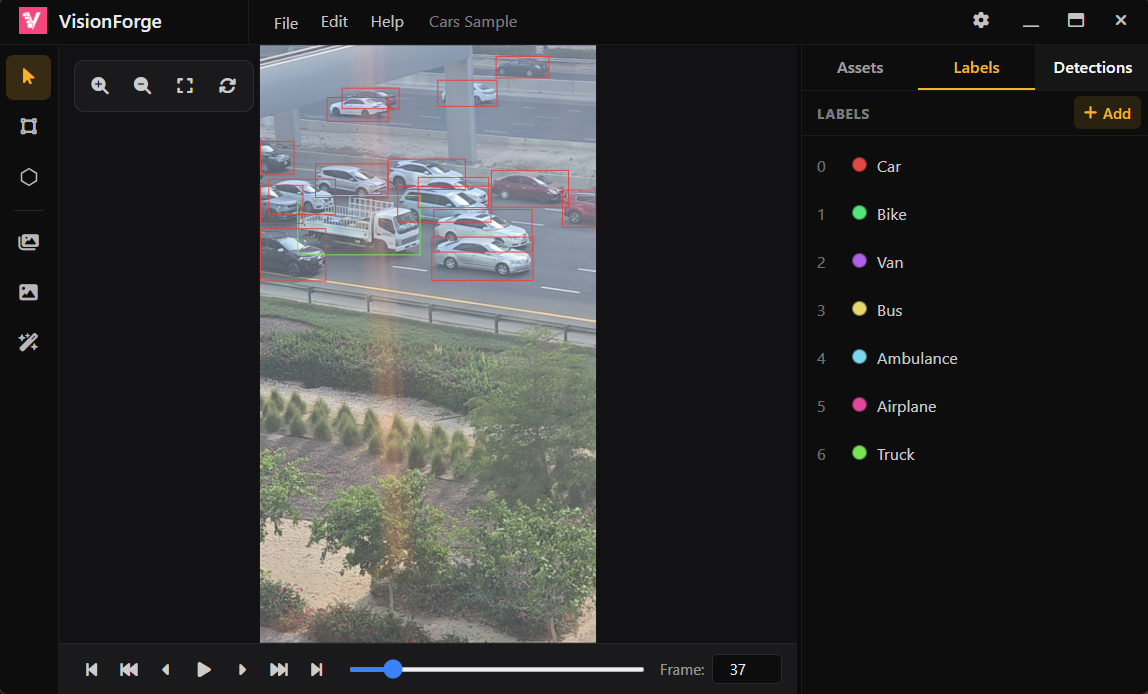
Task: Select the Bike label text
Action: (x=892, y=214)
